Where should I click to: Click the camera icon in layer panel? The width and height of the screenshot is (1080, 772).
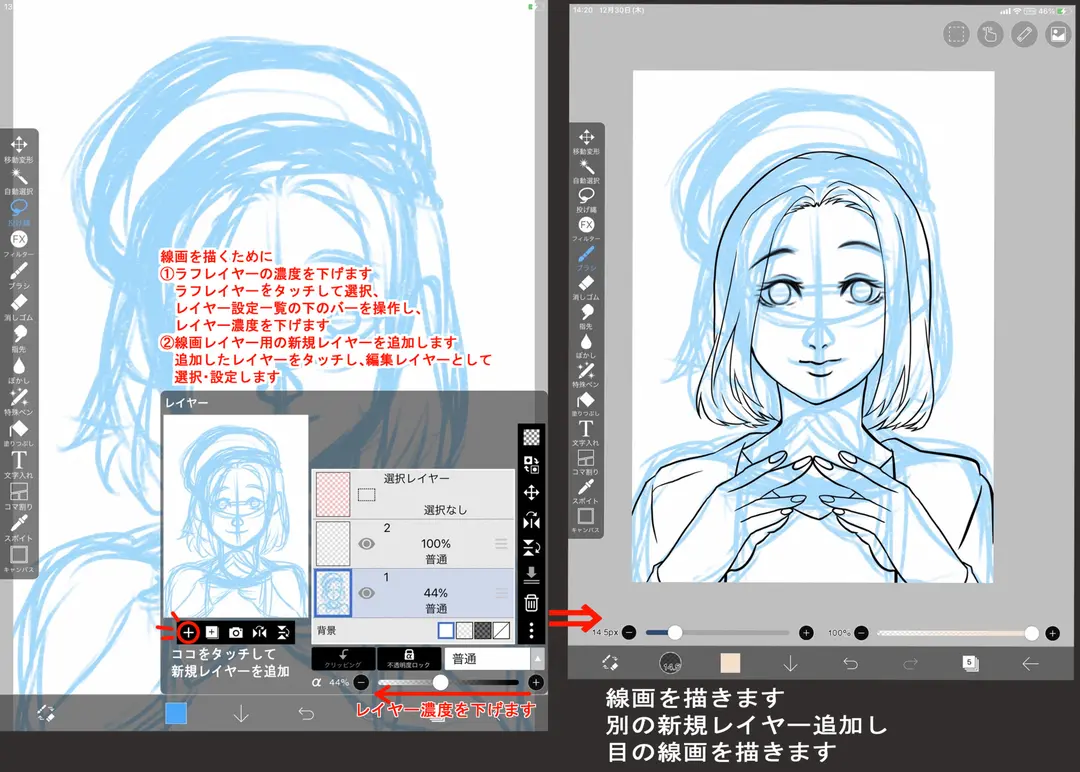click(236, 632)
